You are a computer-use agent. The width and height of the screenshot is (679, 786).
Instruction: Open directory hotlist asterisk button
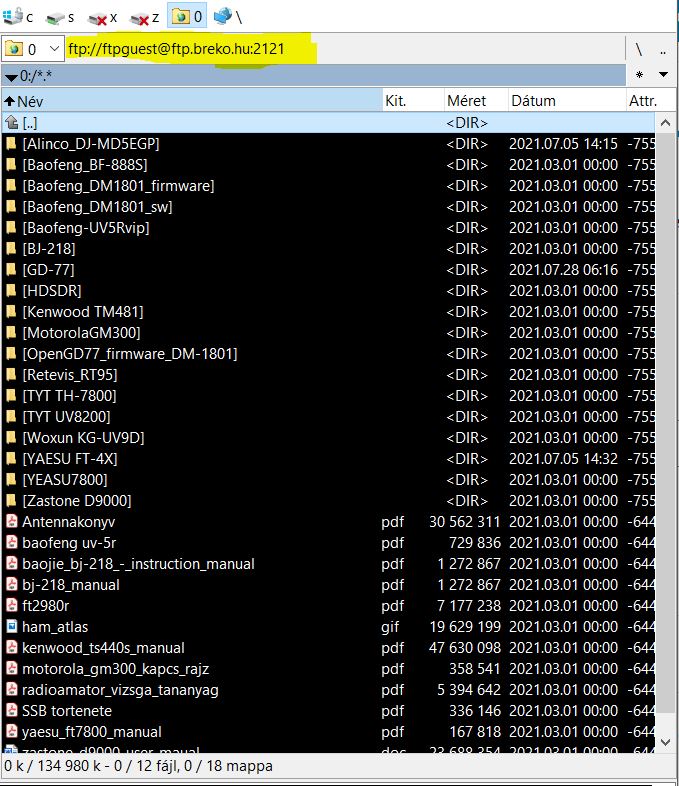point(639,75)
